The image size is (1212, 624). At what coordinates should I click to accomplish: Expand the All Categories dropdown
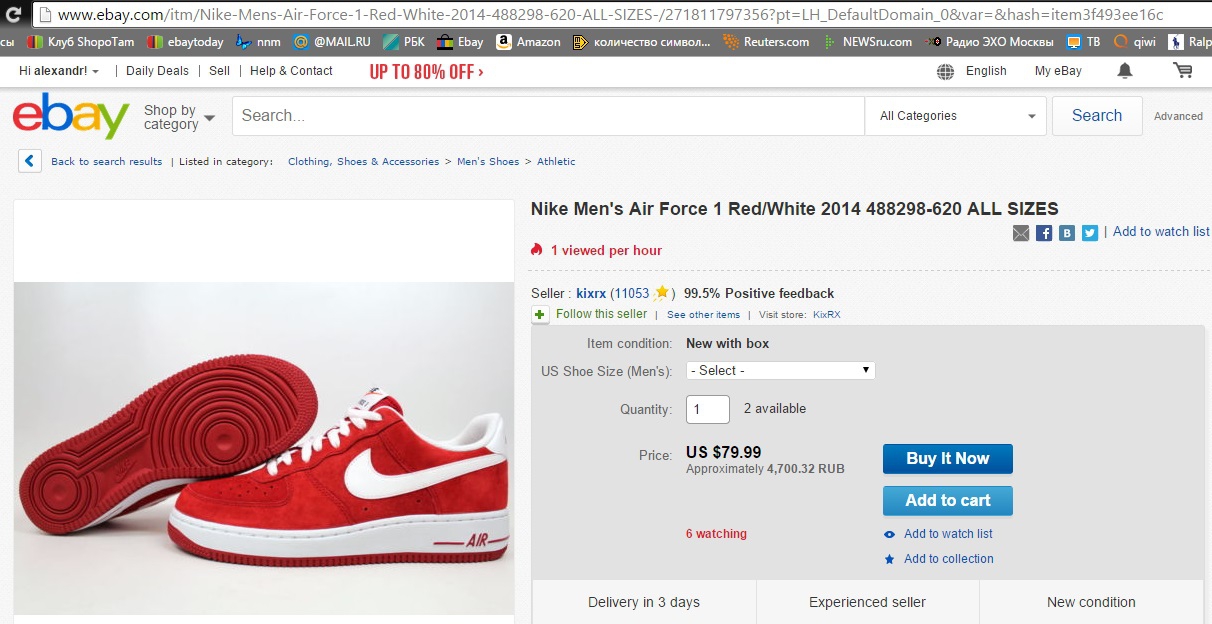pos(955,116)
